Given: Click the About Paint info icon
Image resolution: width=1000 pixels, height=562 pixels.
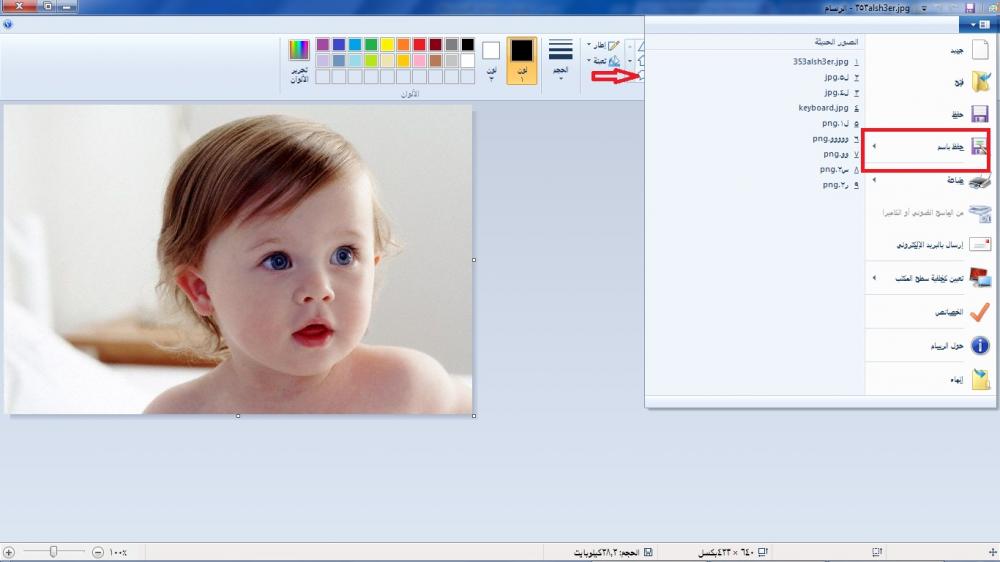Looking at the screenshot, I should (x=980, y=346).
